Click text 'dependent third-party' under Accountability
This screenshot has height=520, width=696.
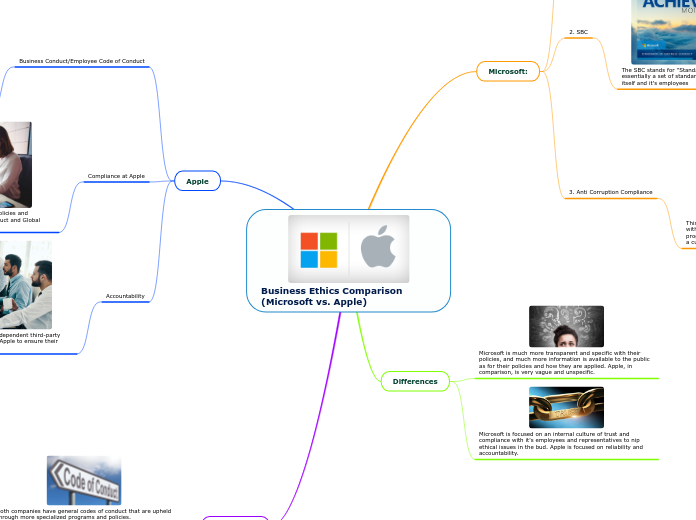click(30, 335)
